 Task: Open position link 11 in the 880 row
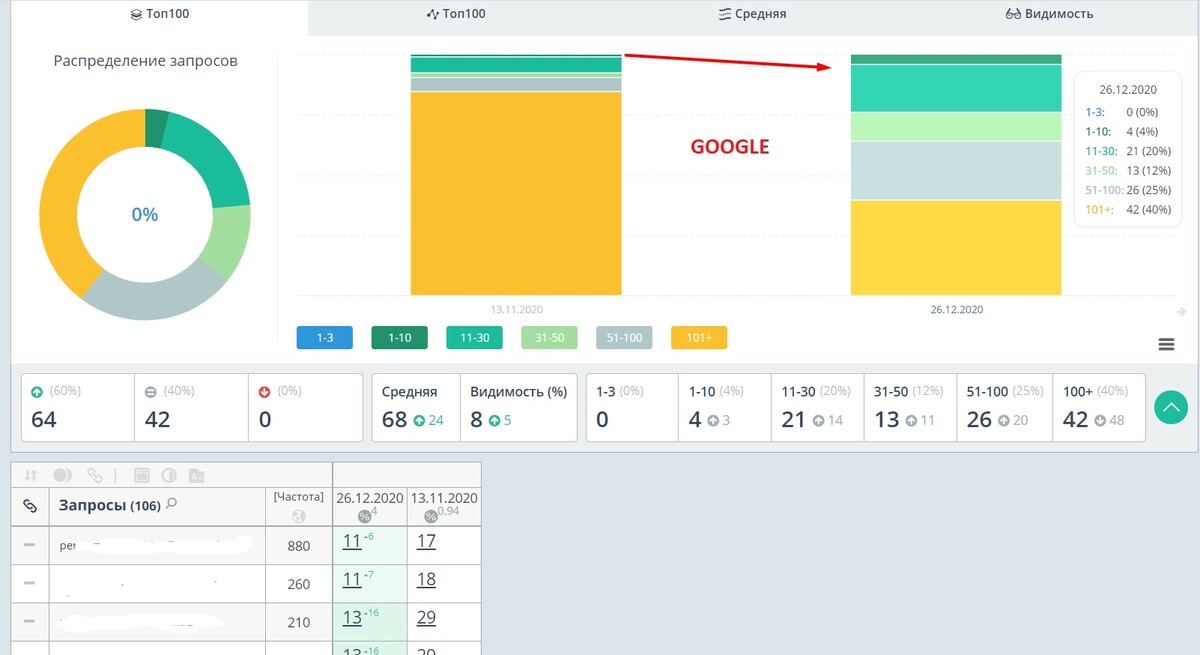[352, 541]
